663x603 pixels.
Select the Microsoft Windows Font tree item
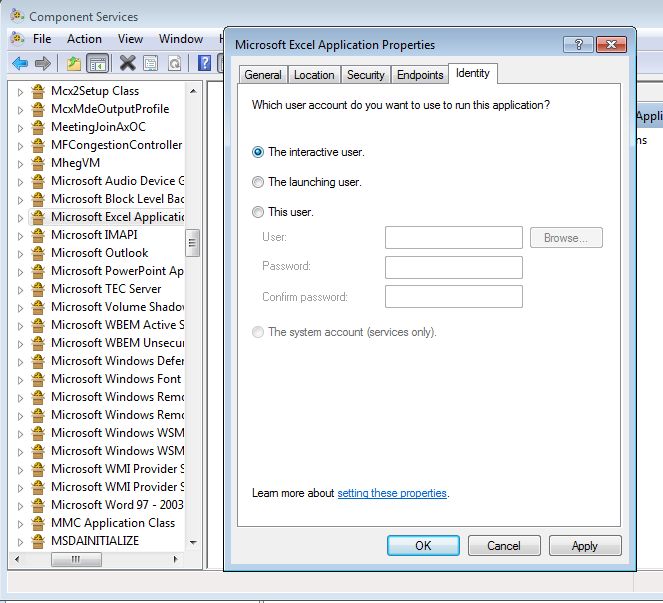pos(116,379)
